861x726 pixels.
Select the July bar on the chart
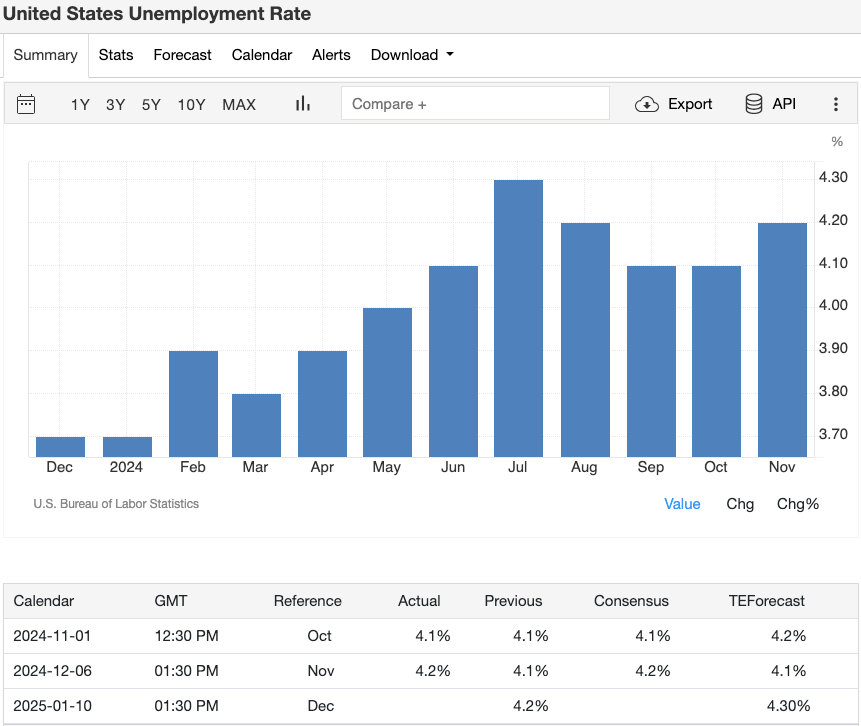coord(518,310)
